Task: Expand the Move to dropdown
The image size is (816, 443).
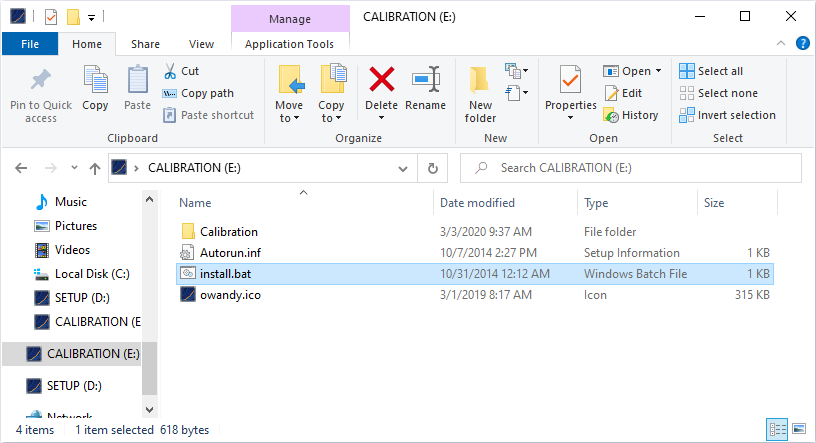Action: click(289, 118)
